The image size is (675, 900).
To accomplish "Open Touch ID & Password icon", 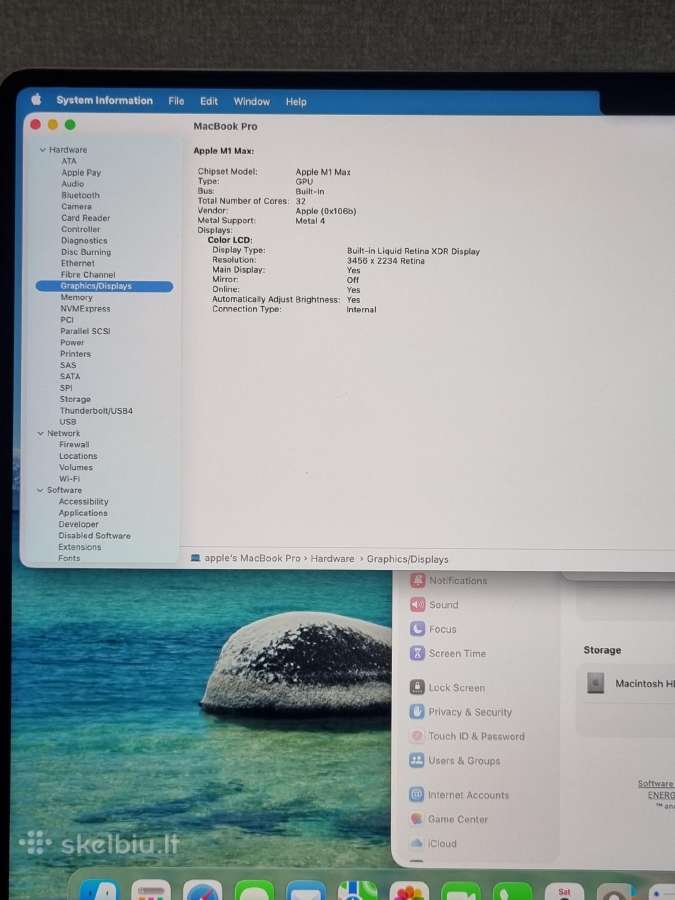I will pos(417,736).
